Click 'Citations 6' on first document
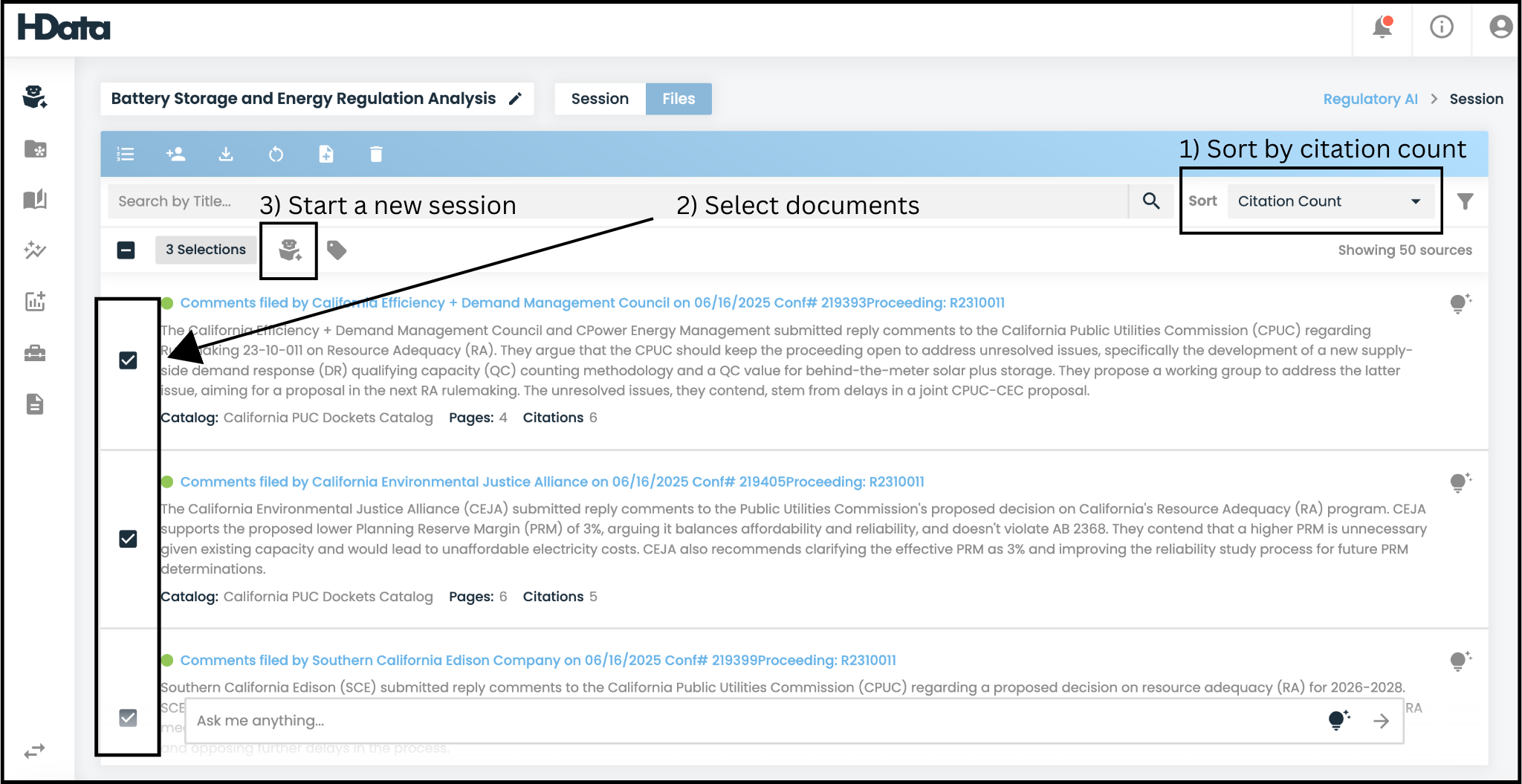This screenshot has width=1522, height=784. coord(560,418)
